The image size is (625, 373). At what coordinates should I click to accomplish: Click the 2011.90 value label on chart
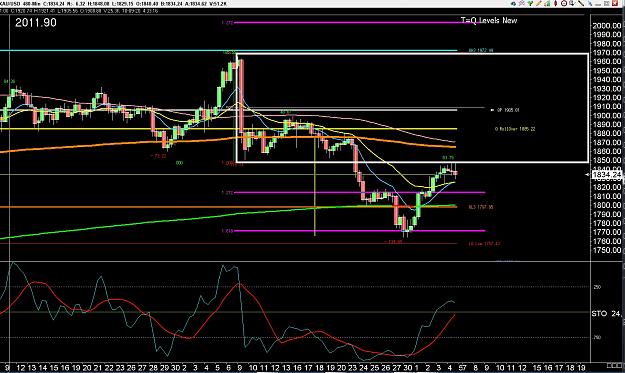36,22
